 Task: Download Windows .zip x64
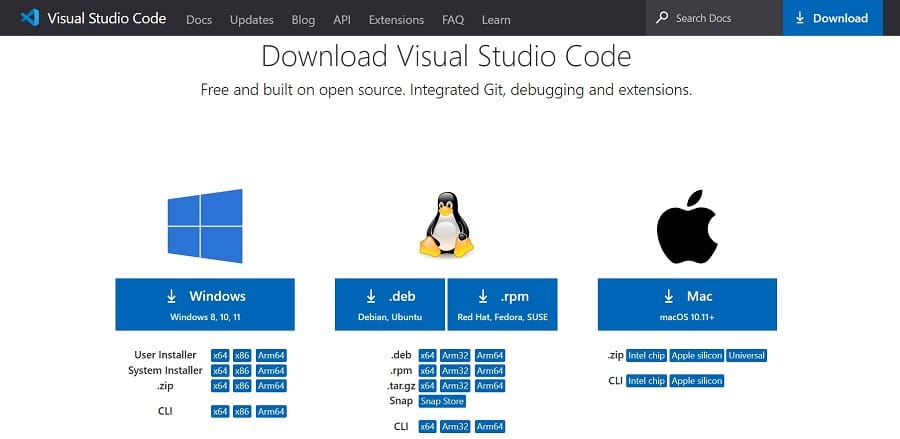point(220,386)
